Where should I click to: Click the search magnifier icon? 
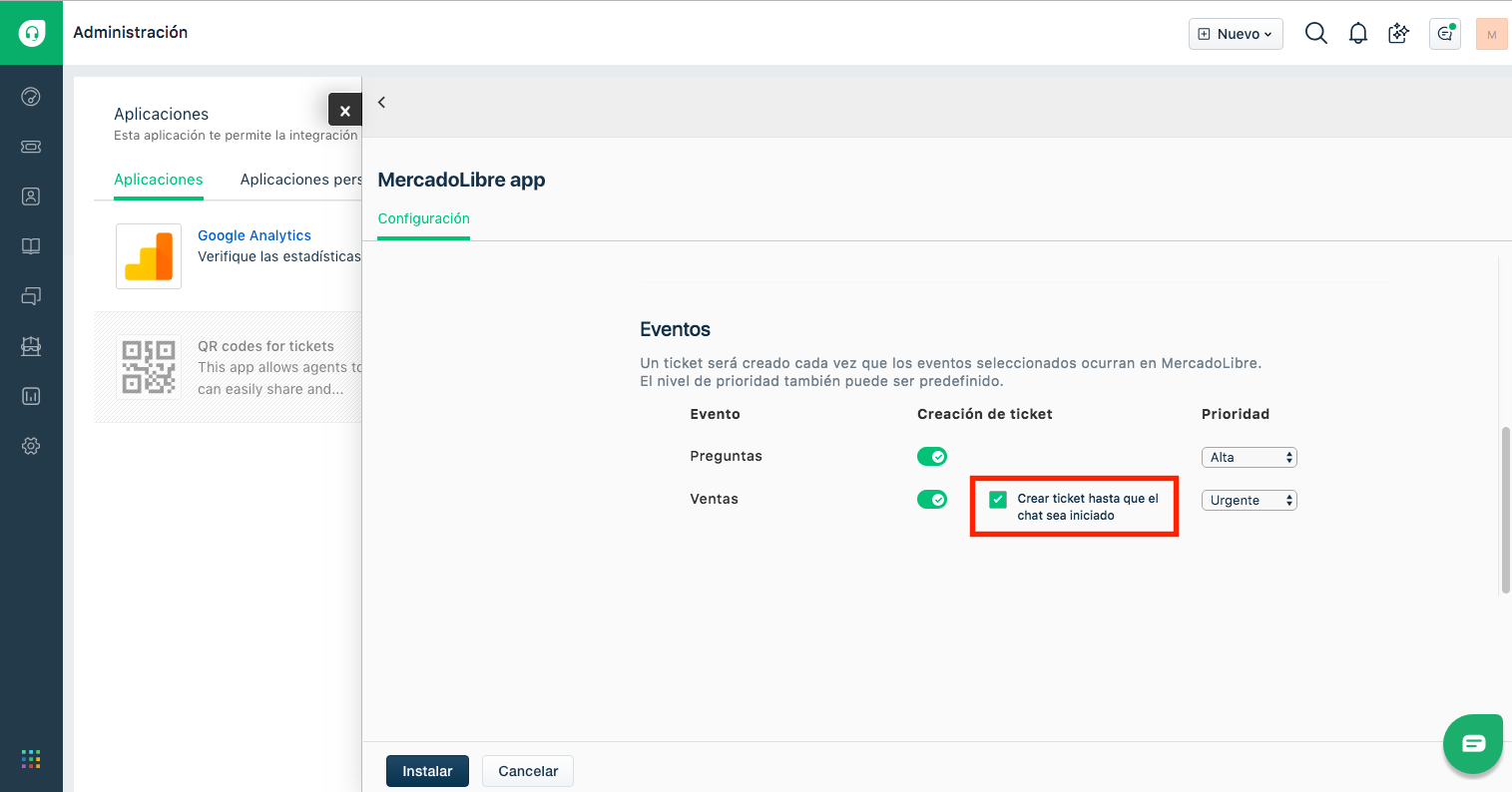(x=1316, y=34)
